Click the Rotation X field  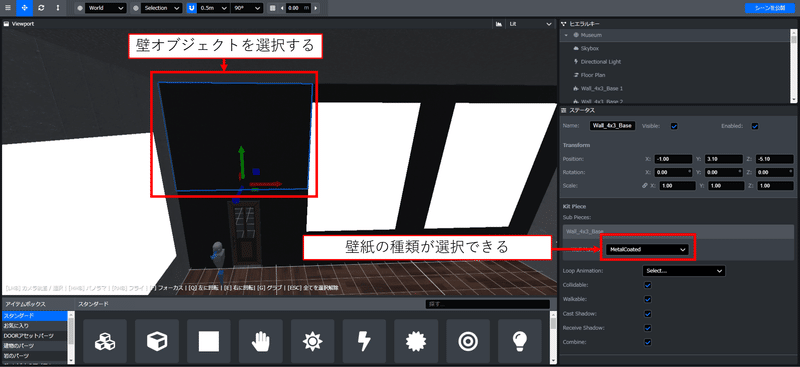pyautogui.click(x=673, y=173)
